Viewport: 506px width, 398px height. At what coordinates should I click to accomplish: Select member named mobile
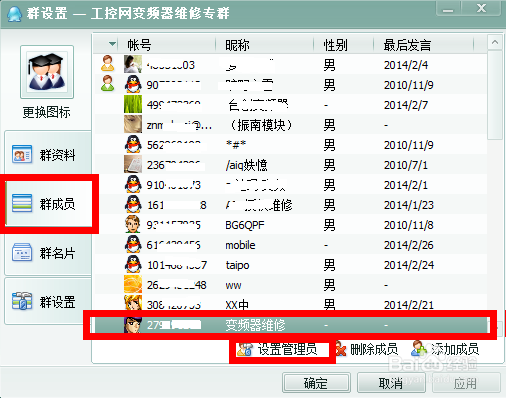pos(290,245)
